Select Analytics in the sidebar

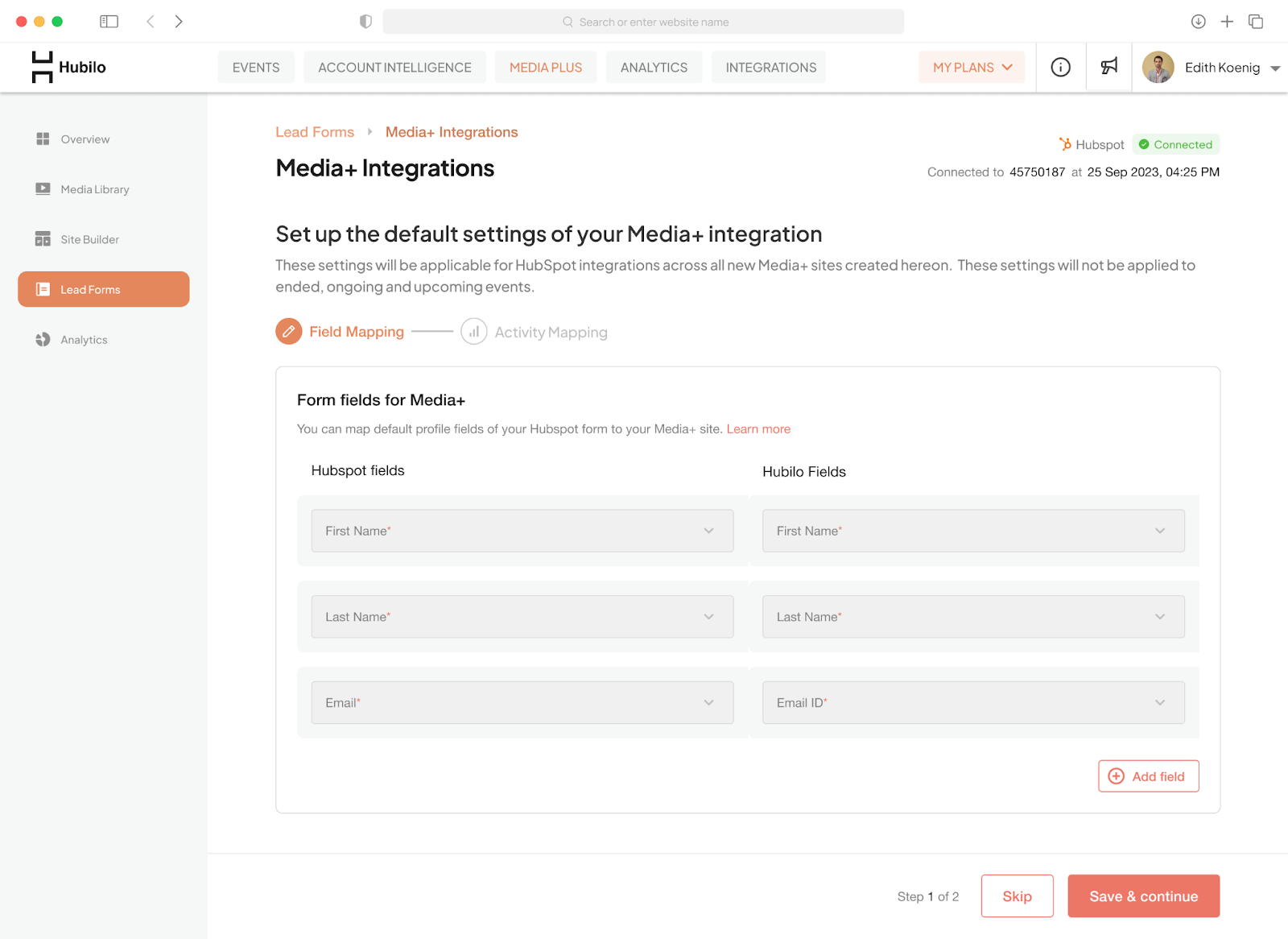tap(104, 340)
